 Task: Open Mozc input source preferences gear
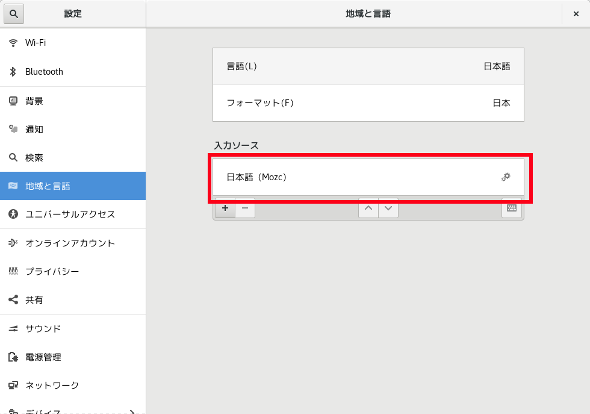tap(506, 177)
